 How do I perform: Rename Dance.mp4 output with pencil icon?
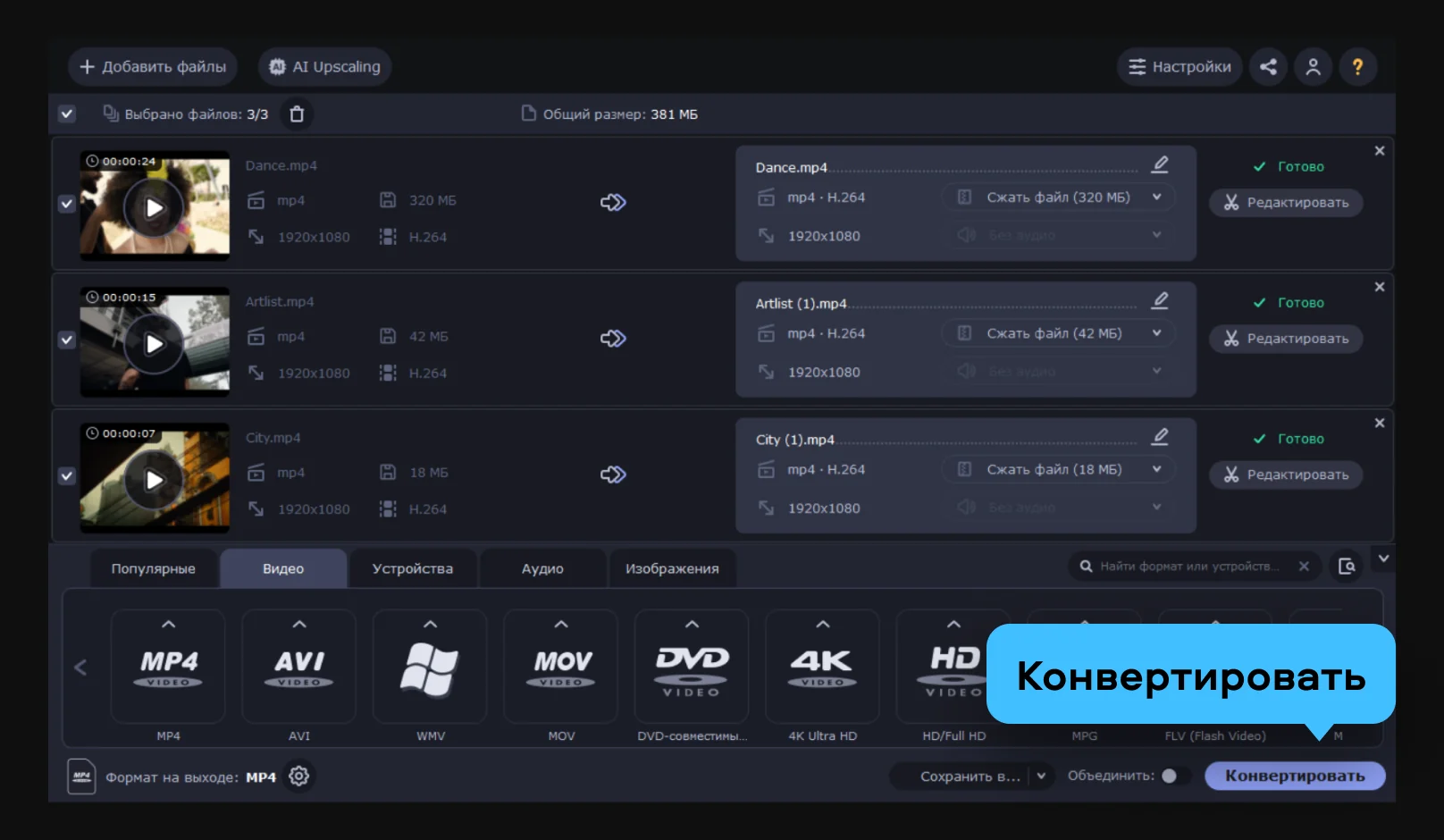pos(1160,165)
